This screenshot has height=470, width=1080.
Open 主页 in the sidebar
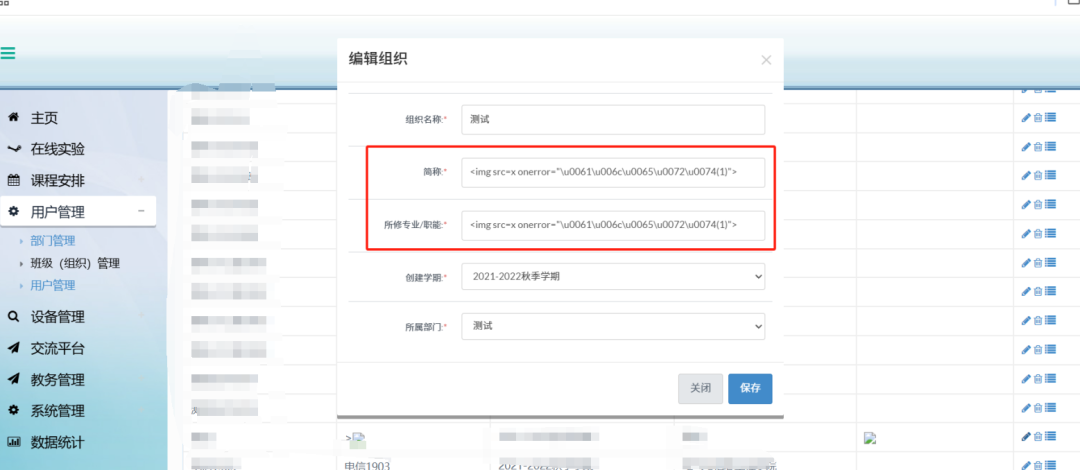44,118
